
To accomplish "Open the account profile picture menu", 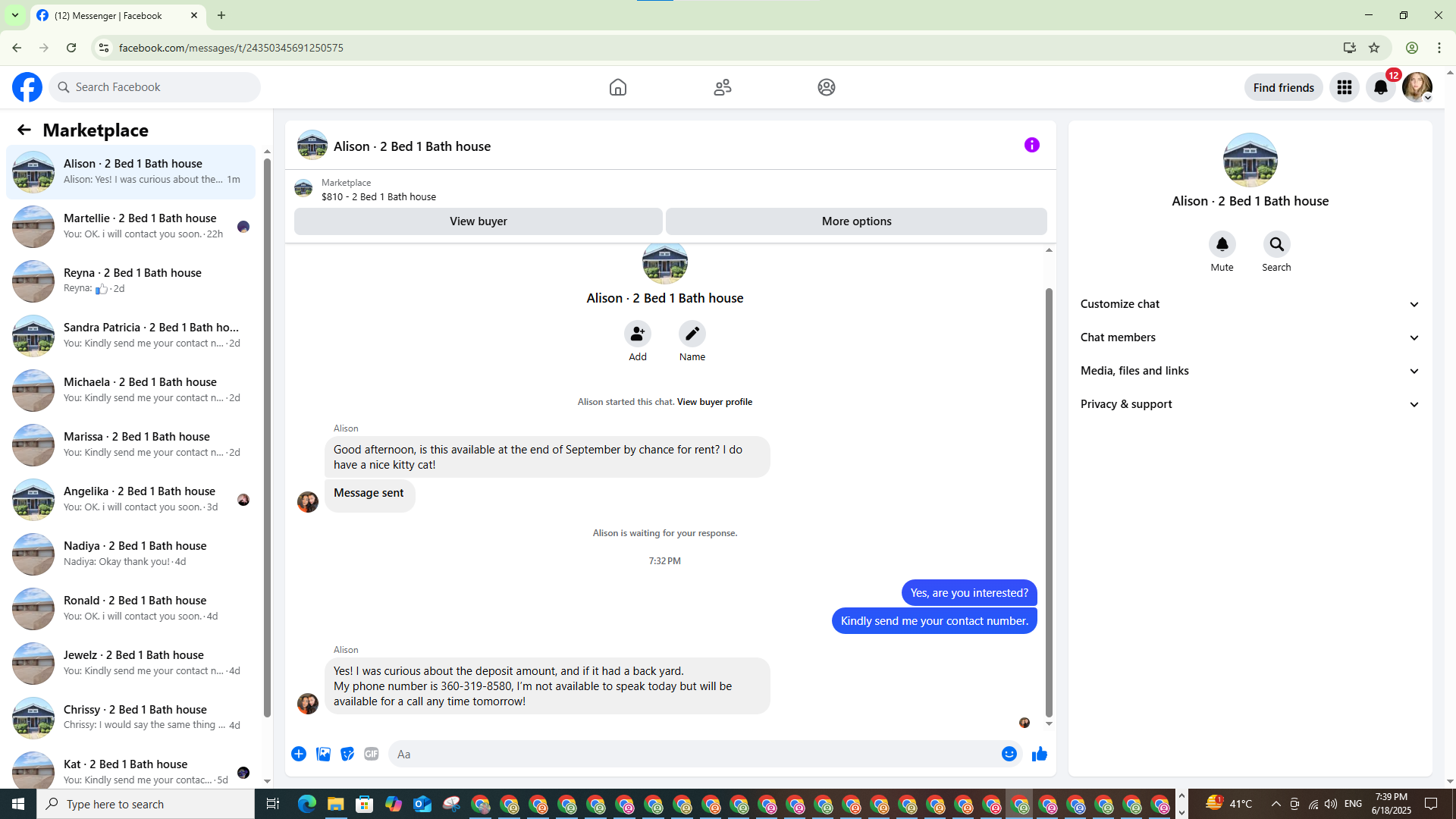I will (x=1417, y=87).
